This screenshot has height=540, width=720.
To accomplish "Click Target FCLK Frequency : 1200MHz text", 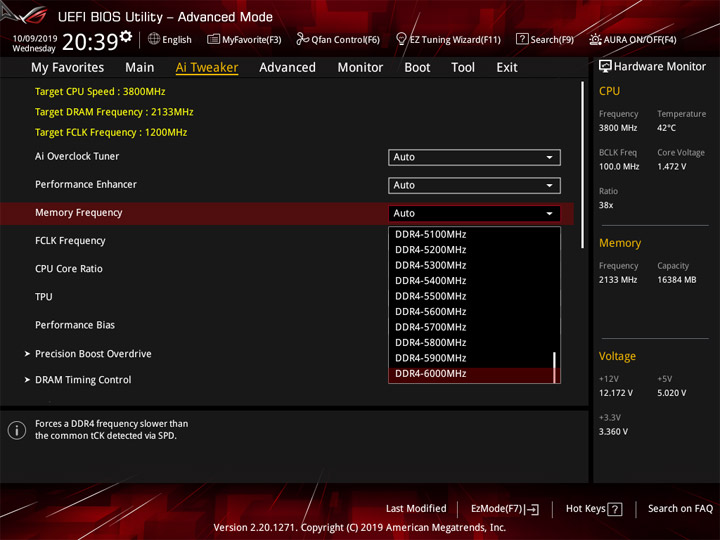I will [111, 133].
